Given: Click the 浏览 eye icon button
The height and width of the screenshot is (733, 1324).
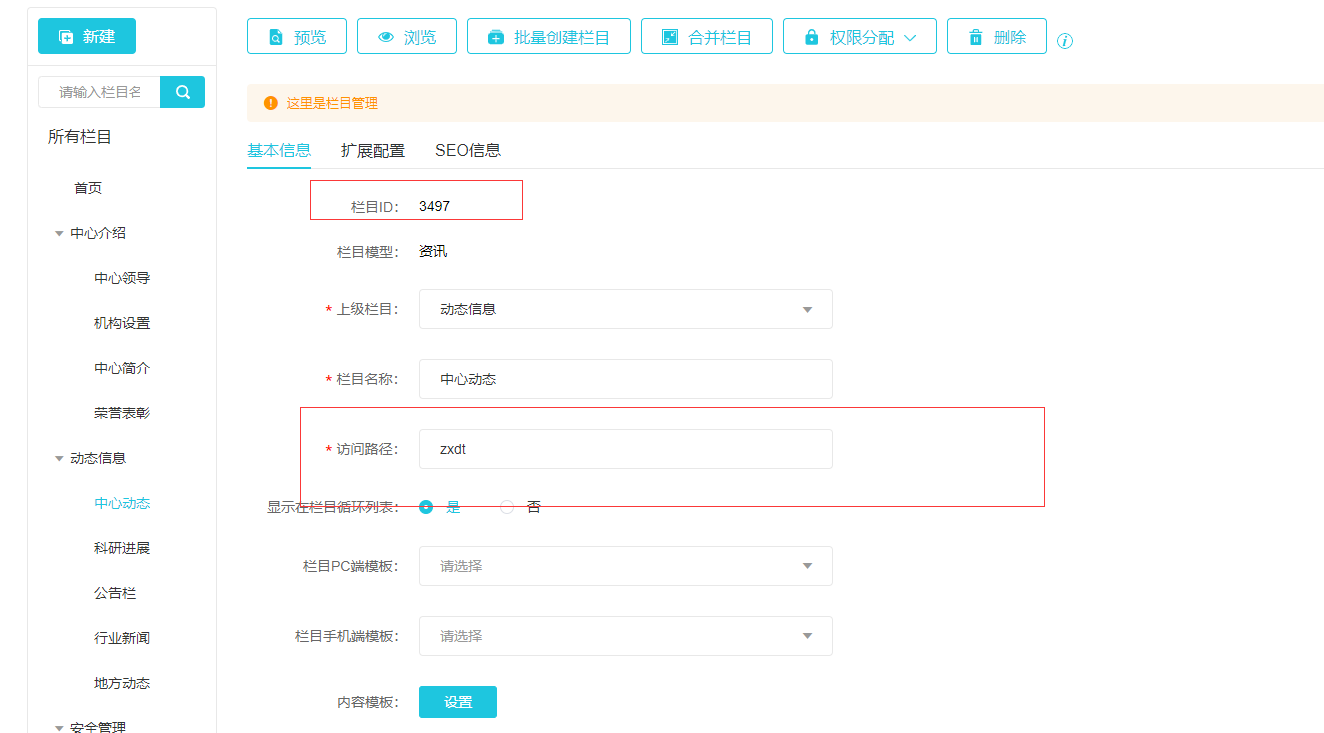Looking at the screenshot, I should tap(407, 37).
